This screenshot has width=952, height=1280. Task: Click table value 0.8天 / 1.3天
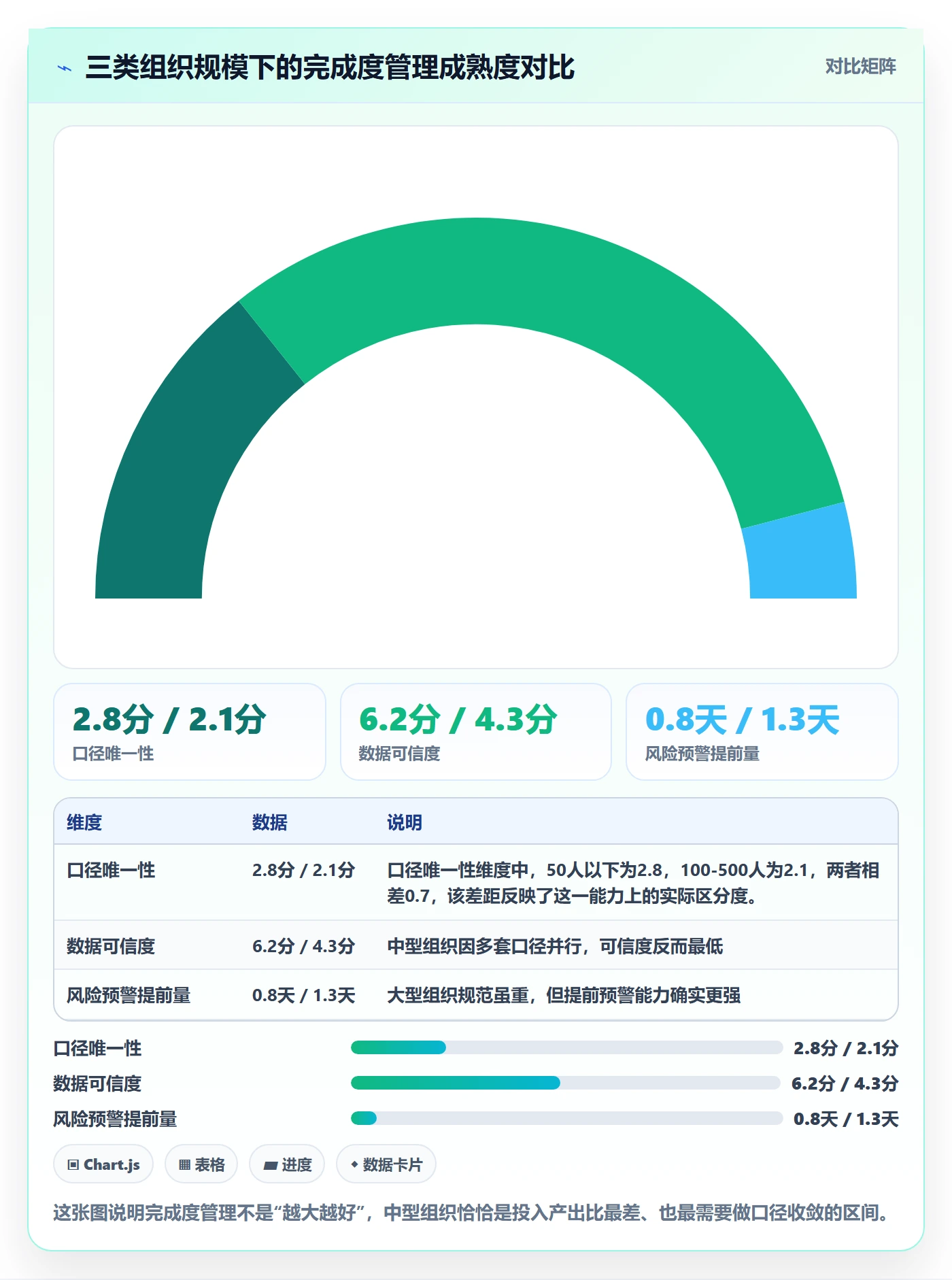click(304, 995)
